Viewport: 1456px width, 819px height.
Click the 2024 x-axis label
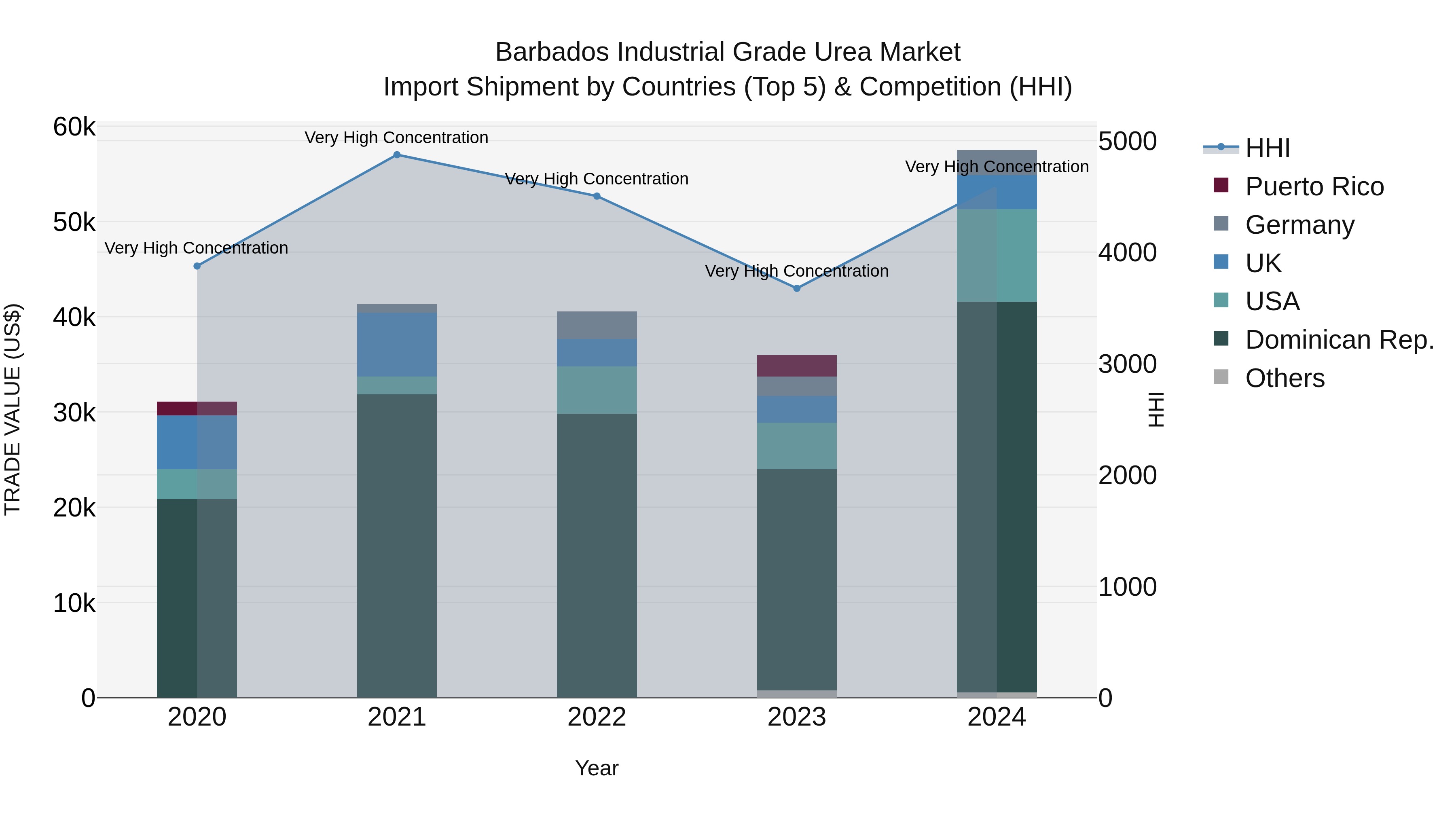pyautogui.click(x=997, y=717)
